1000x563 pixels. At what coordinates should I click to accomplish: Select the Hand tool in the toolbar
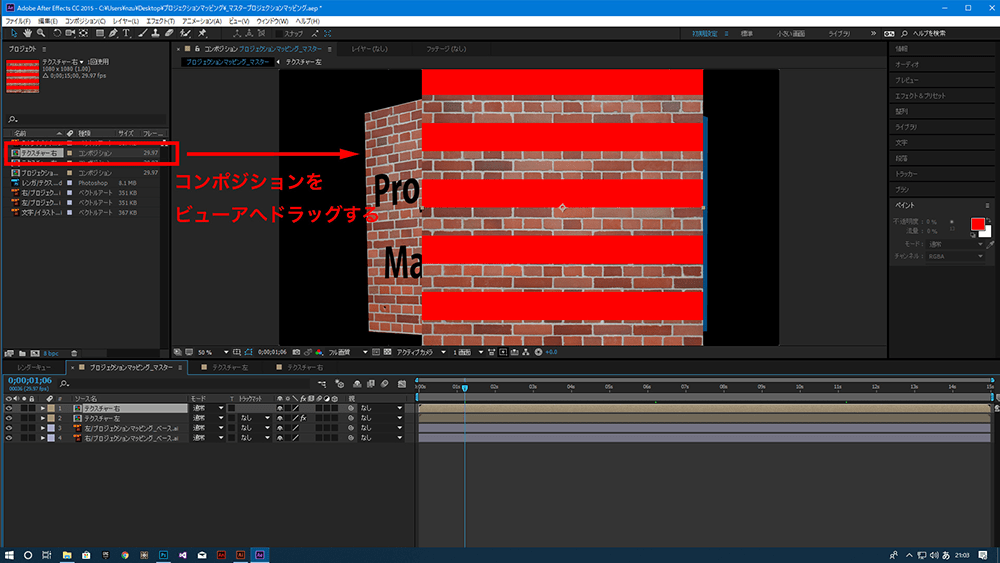pyautogui.click(x=26, y=33)
